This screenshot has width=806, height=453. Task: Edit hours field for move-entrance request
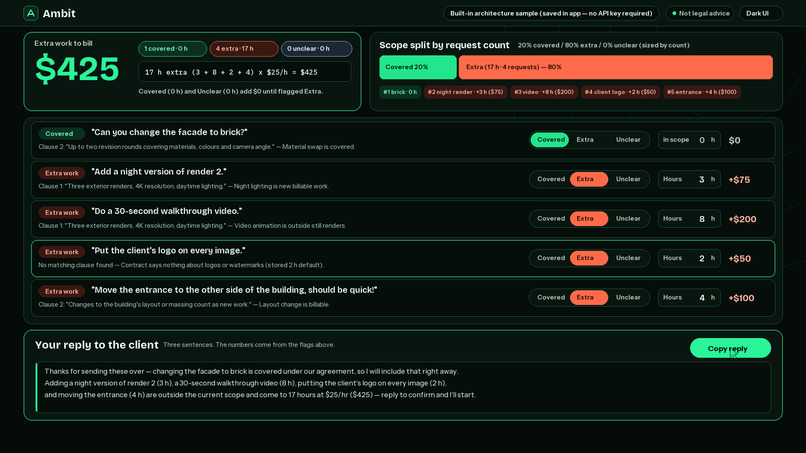point(689,298)
